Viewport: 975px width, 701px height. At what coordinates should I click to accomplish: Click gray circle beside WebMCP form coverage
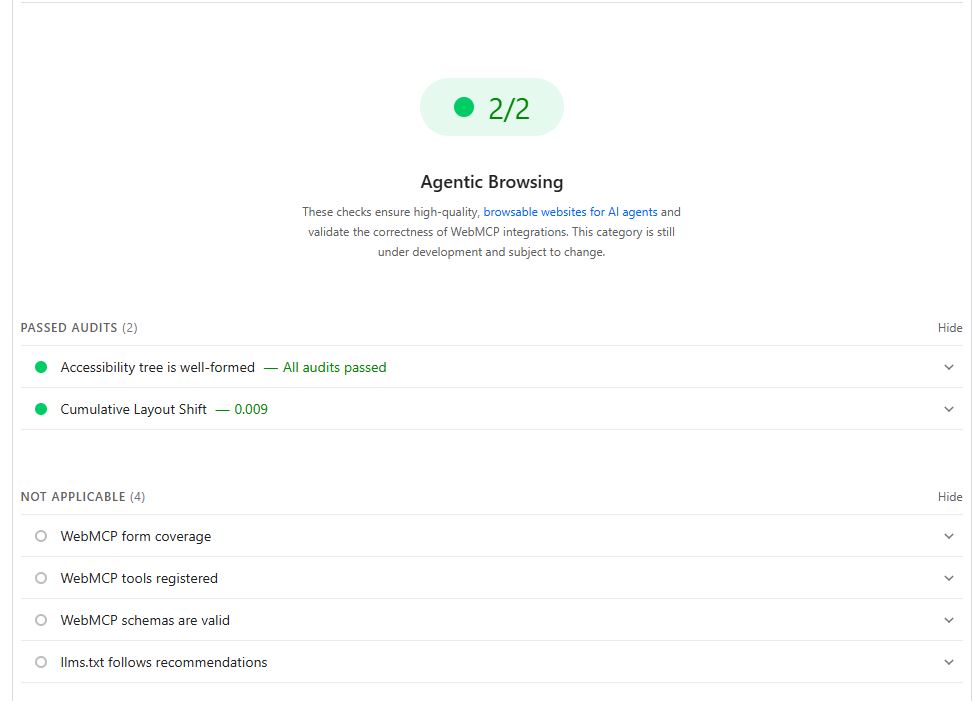pos(41,536)
